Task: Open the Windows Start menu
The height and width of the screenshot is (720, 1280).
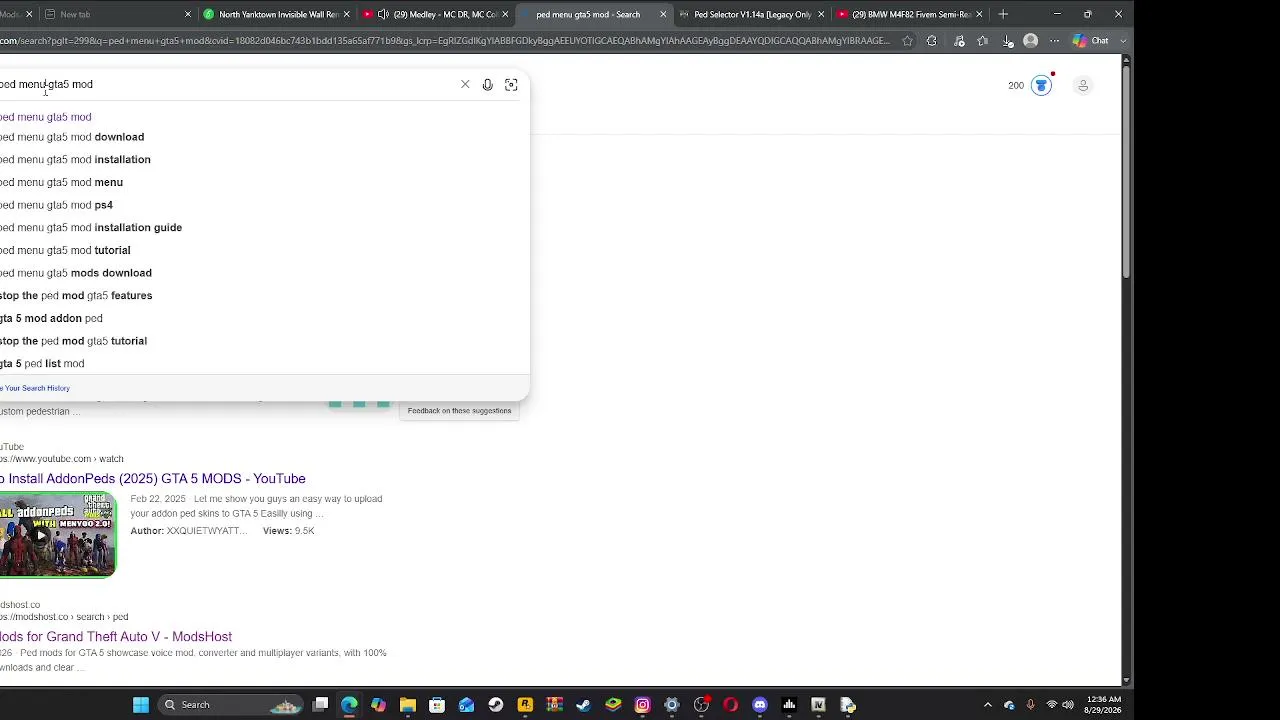Action: click(x=141, y=705)
